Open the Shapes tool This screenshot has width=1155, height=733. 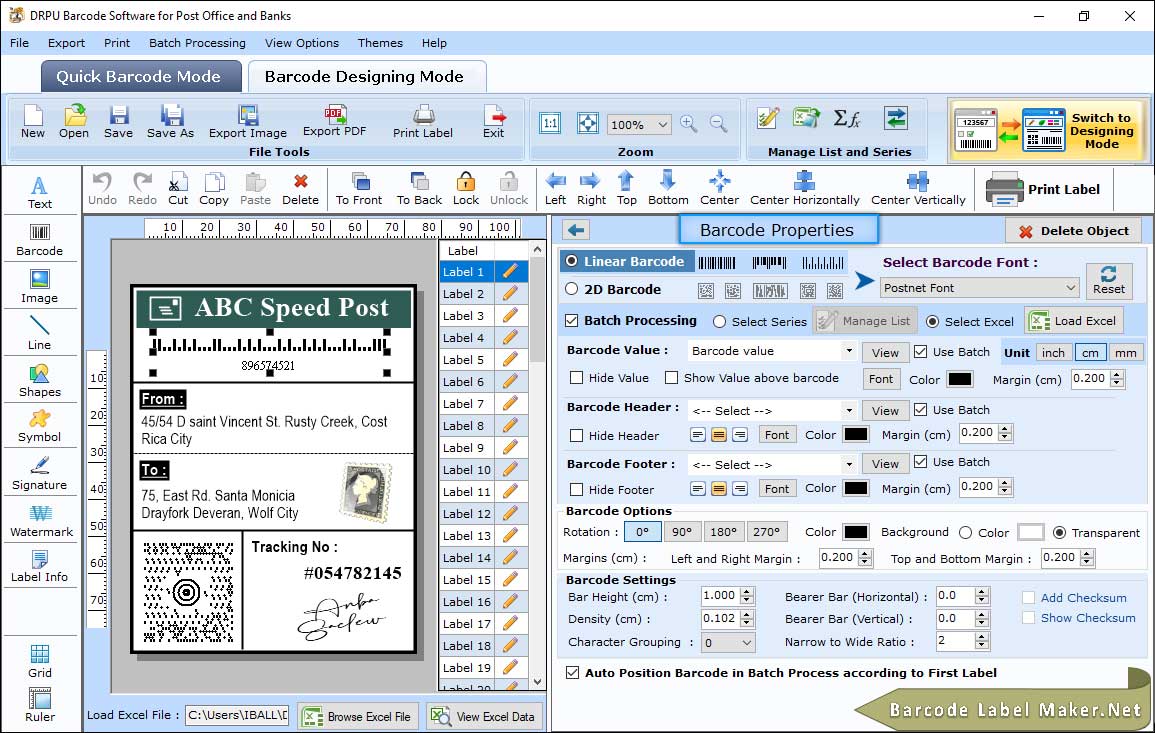(40, 381)
